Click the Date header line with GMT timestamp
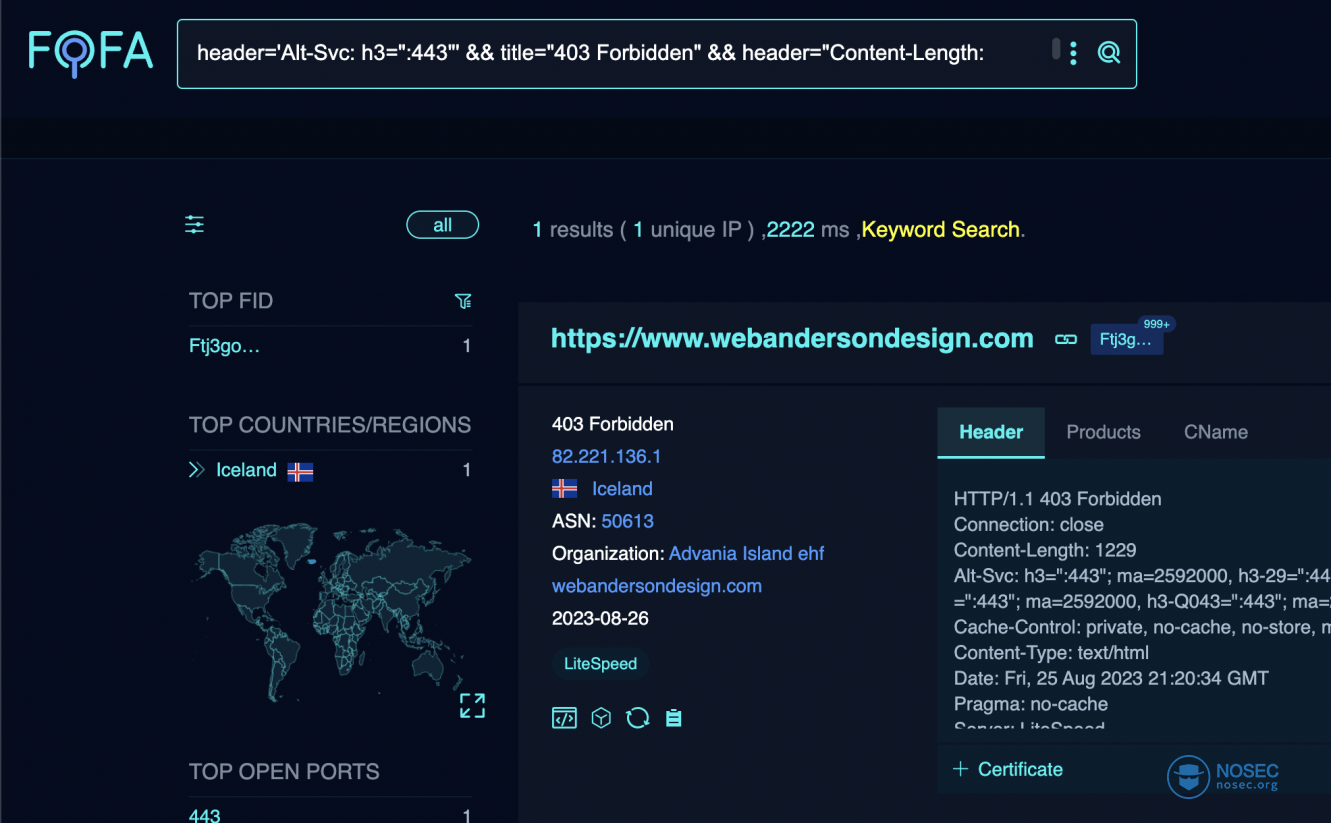 click(x=1111, y=678)
